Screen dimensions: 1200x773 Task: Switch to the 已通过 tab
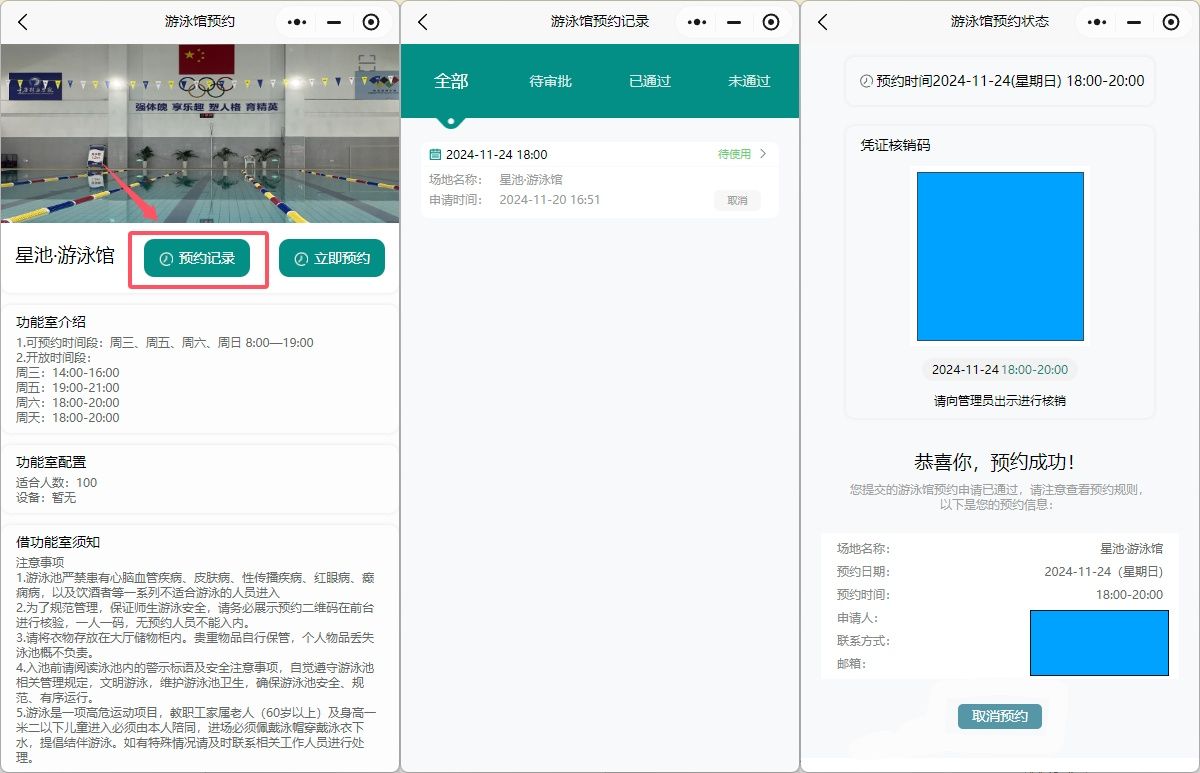[x=650, y=81]
